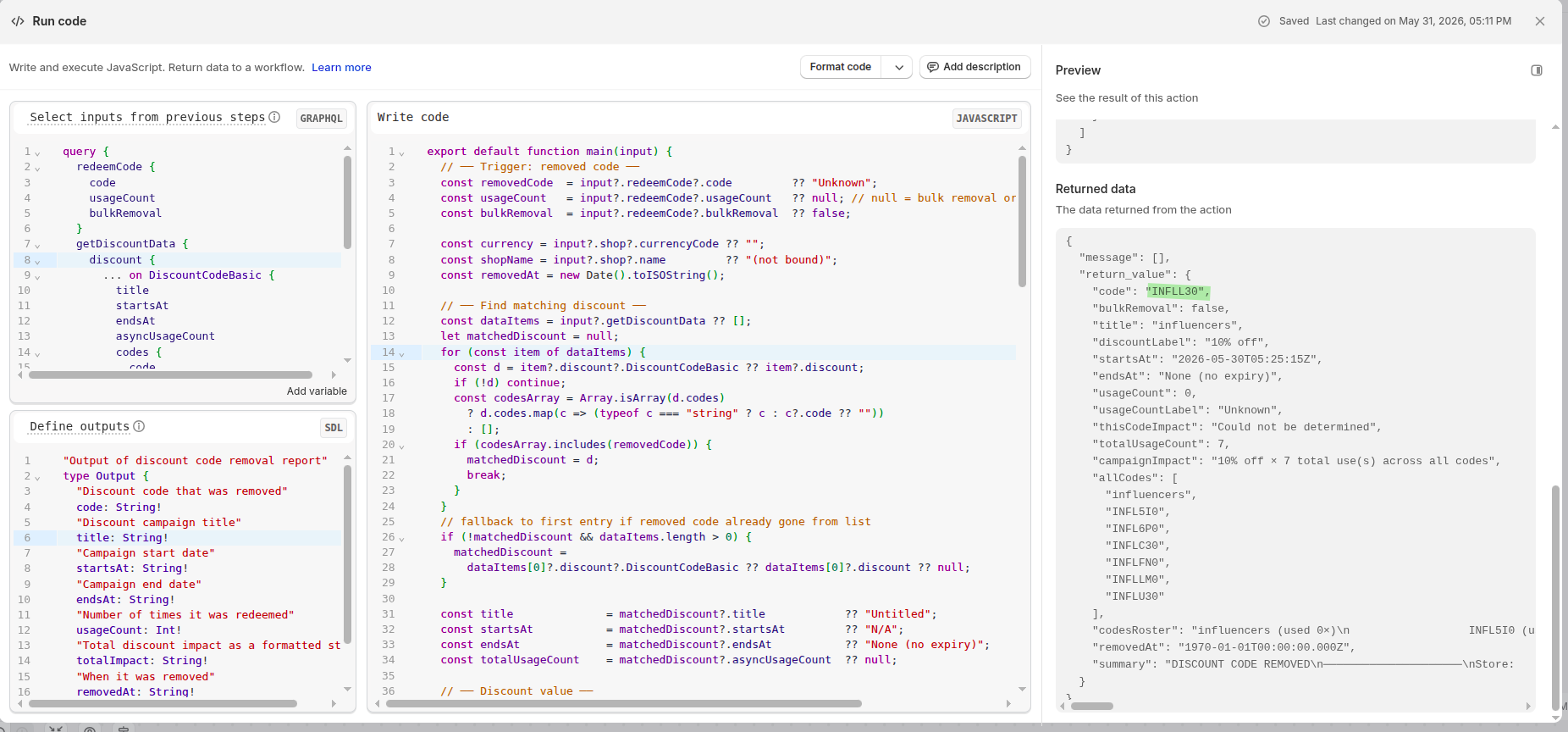The height and width of the screenshot is (732, 1568).
Task: Click SDL line usageCount: Int!
Action: coord(129,630)
